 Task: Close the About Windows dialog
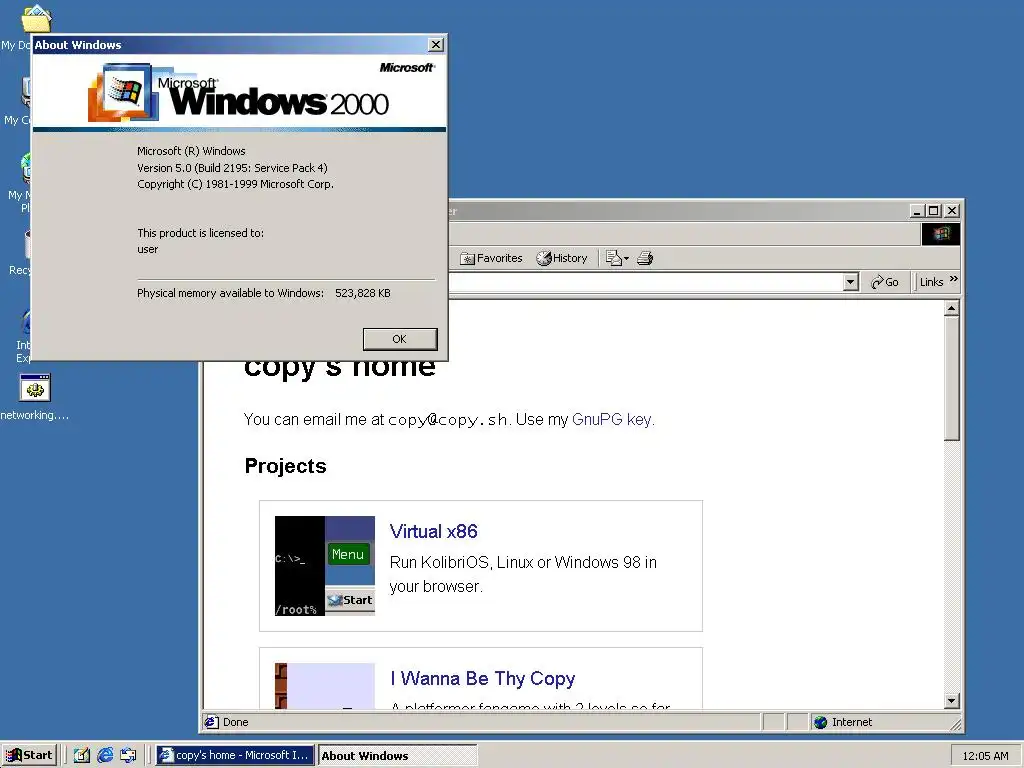436,44
